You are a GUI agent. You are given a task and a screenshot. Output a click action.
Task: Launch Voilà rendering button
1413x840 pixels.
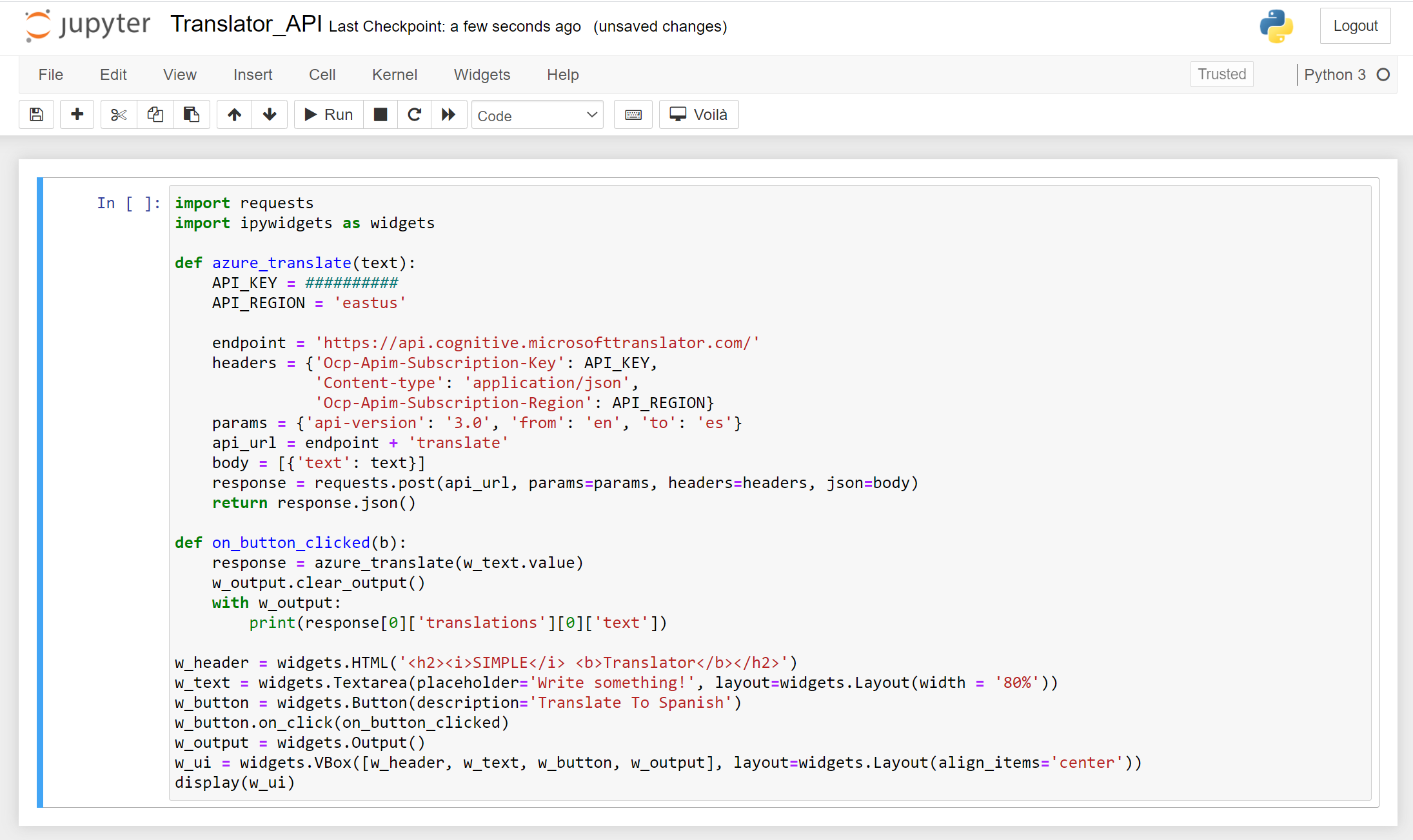(698, 115)
